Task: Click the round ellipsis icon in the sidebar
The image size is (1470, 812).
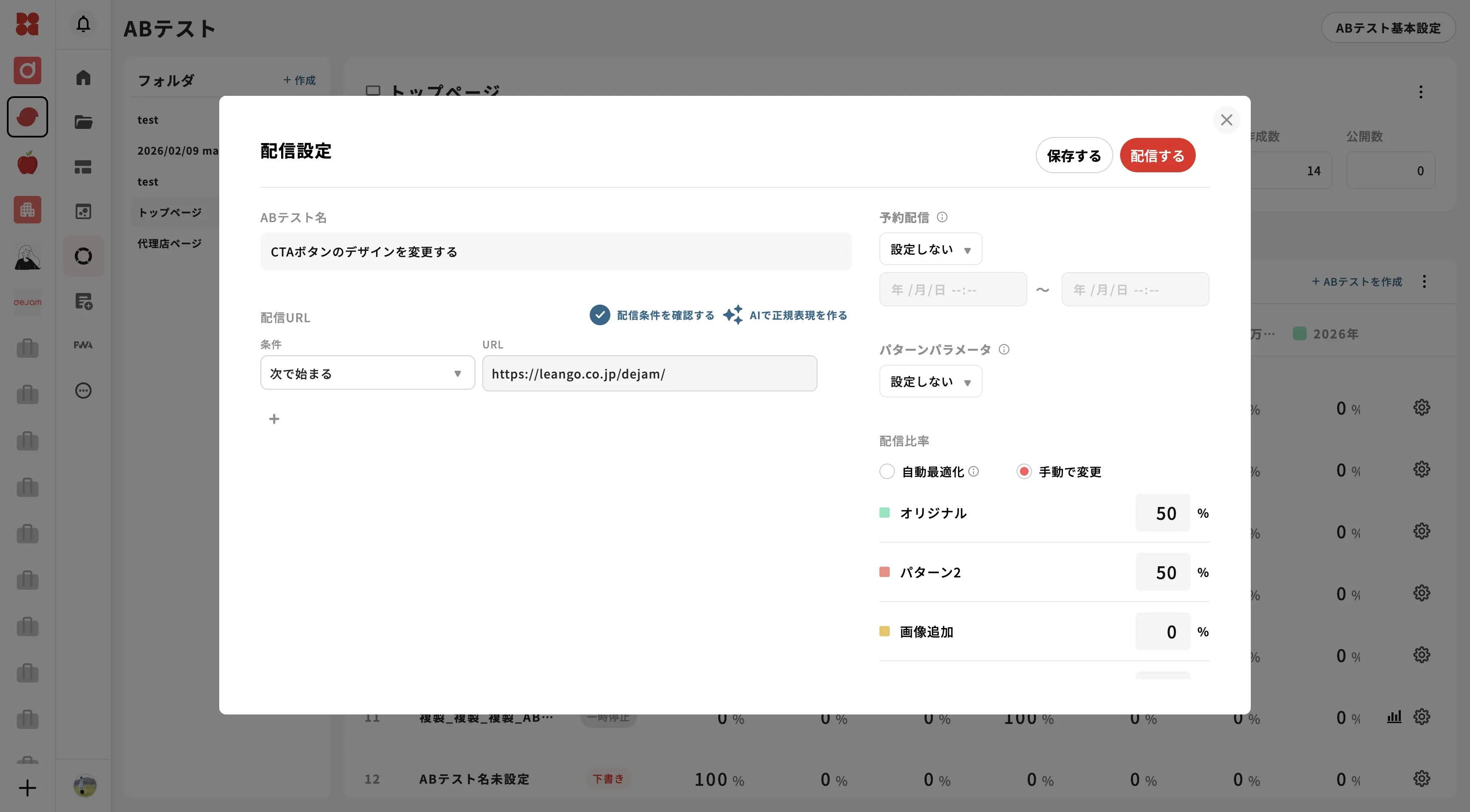Action: pos(83,391)
